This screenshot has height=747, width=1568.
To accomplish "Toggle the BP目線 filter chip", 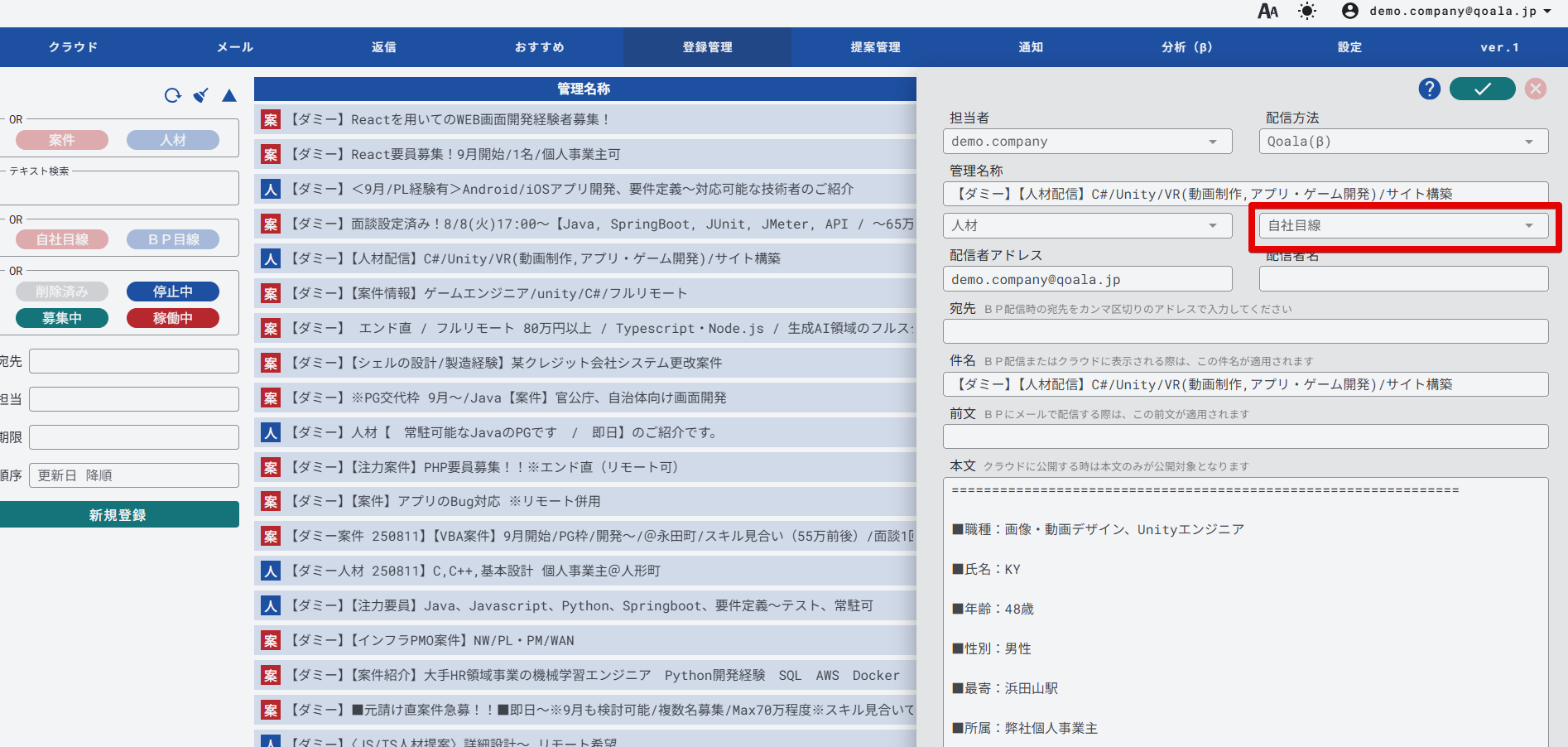I will (x=173, y=239).
